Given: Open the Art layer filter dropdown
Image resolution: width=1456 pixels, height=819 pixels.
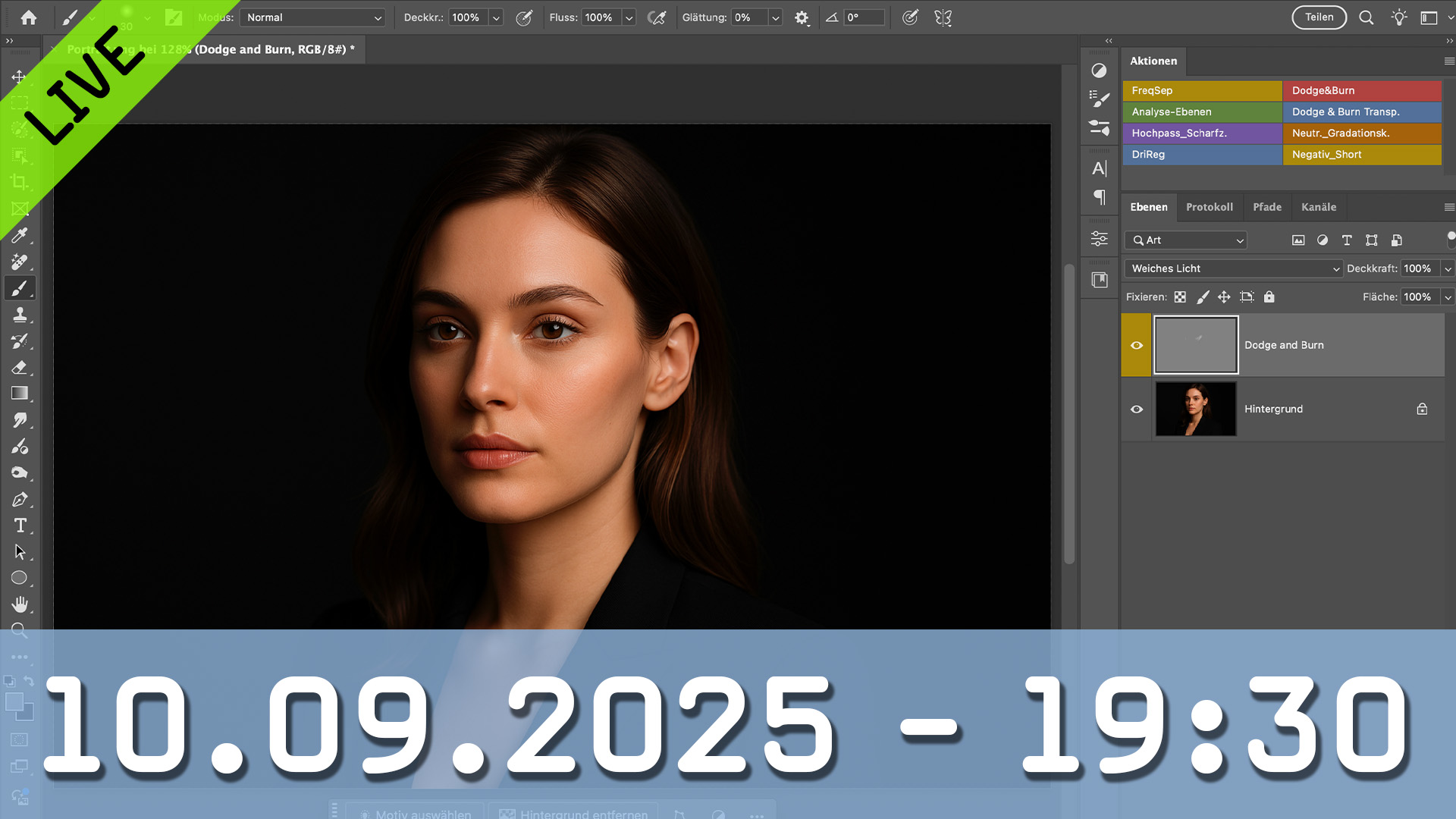Looking at the screenshot, I should 1186,240.
